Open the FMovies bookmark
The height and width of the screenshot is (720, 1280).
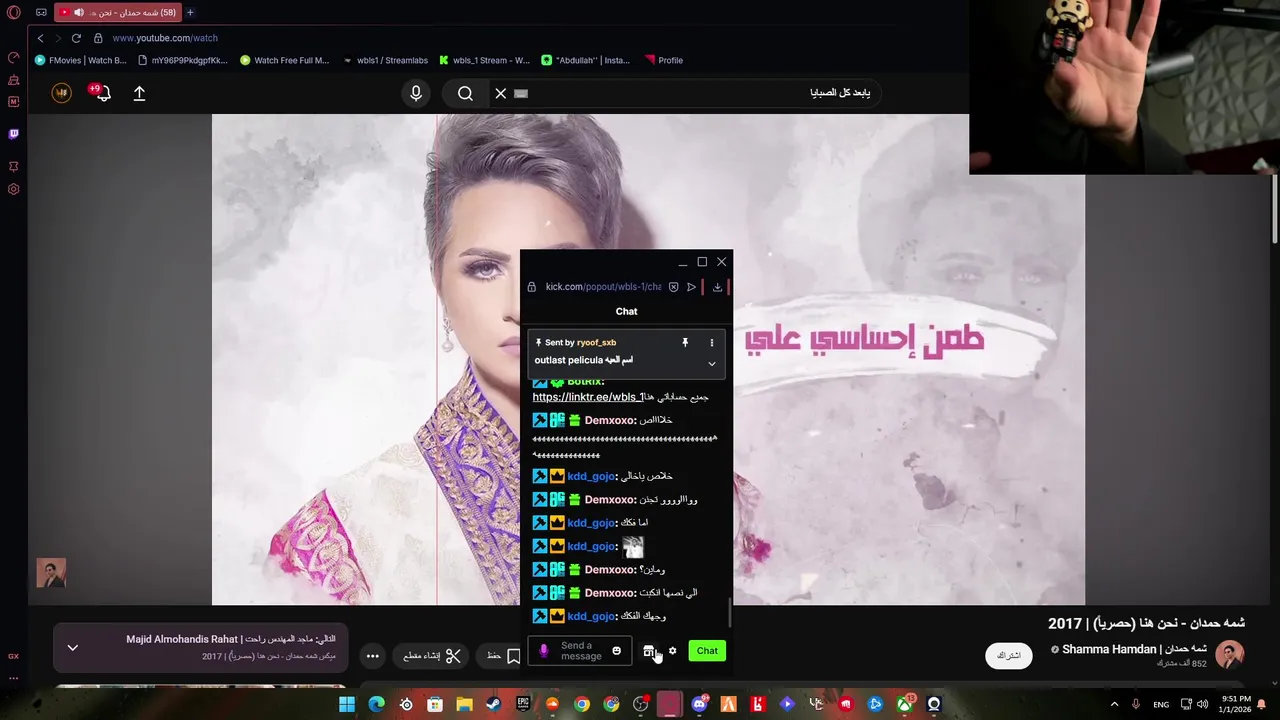pyautogui.click(x=80, y=60)
